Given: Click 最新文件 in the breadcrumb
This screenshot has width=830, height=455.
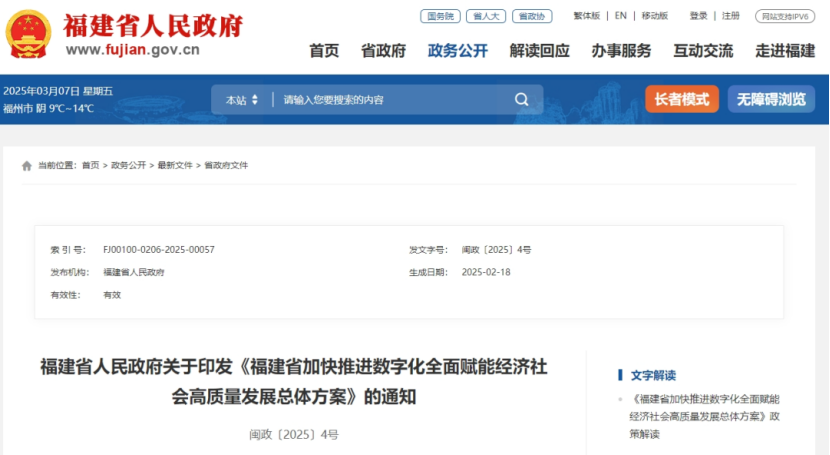Looking at the screenshot, I should (174, 166).
